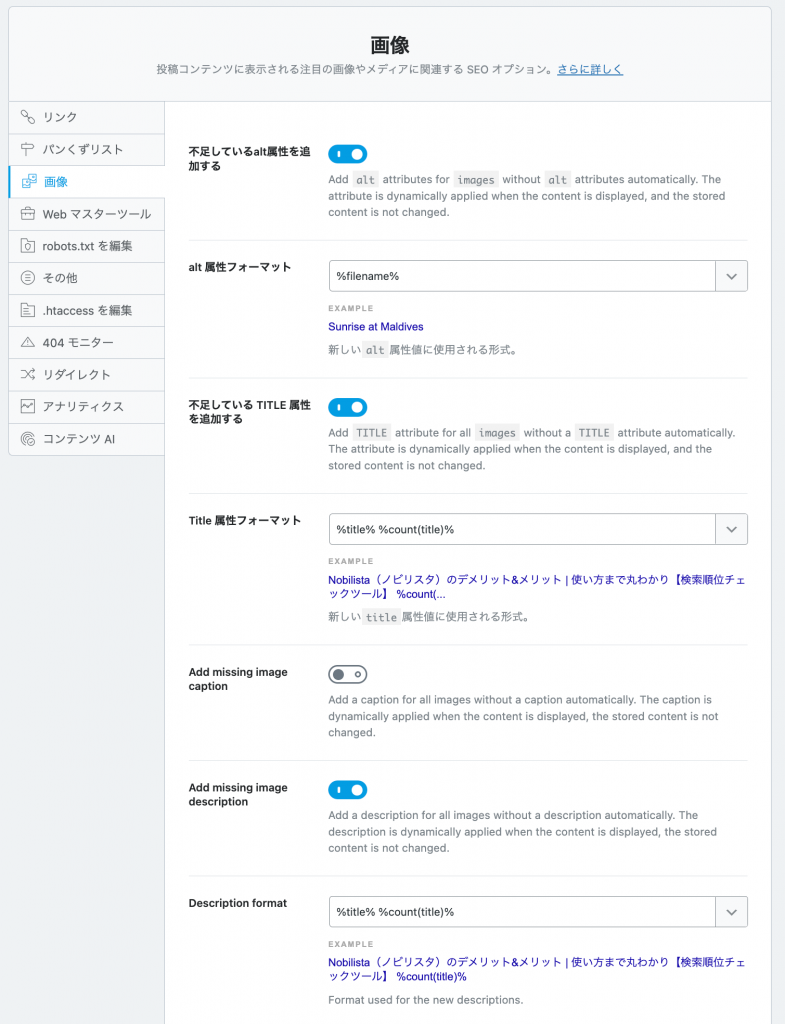Open the 404 モニター tab
The height and width of the screenshot is (1024, 785).
coord(86,342)
